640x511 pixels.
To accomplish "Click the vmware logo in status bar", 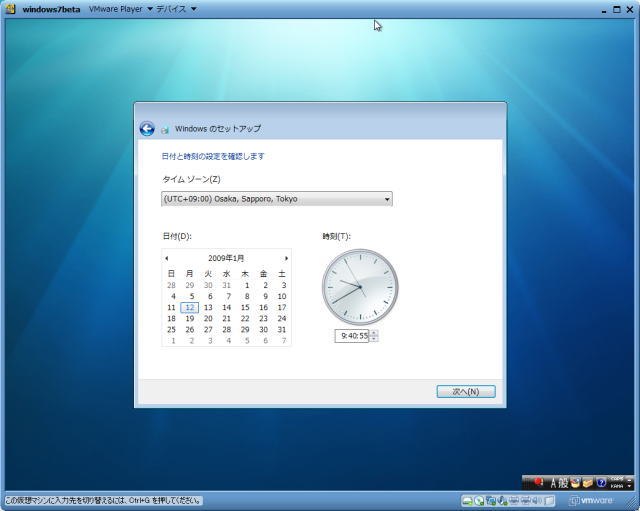I will [591, 501].
